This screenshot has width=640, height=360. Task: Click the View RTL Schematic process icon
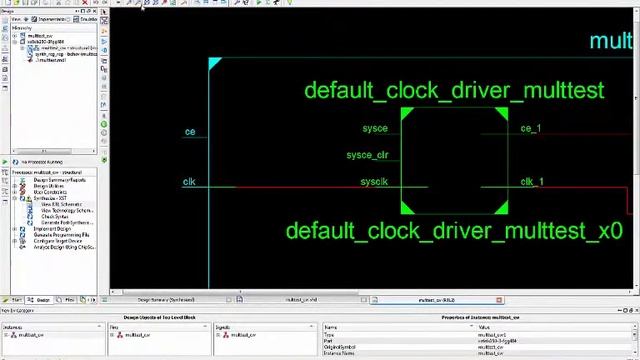point(30,204)
